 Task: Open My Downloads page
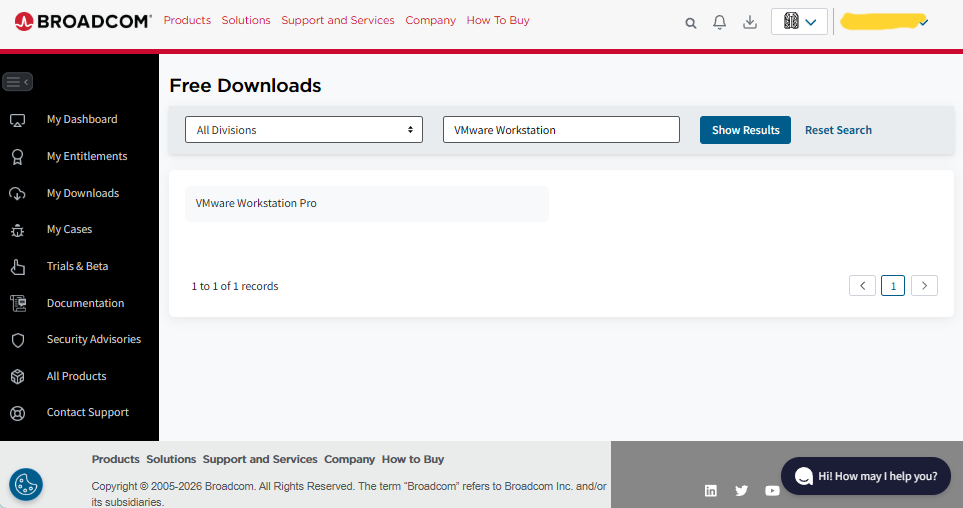83,193
